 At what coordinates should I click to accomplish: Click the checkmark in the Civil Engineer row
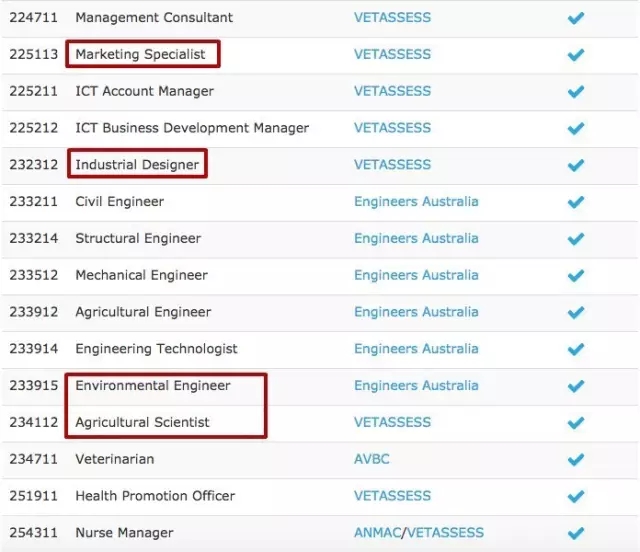[575, 202]
